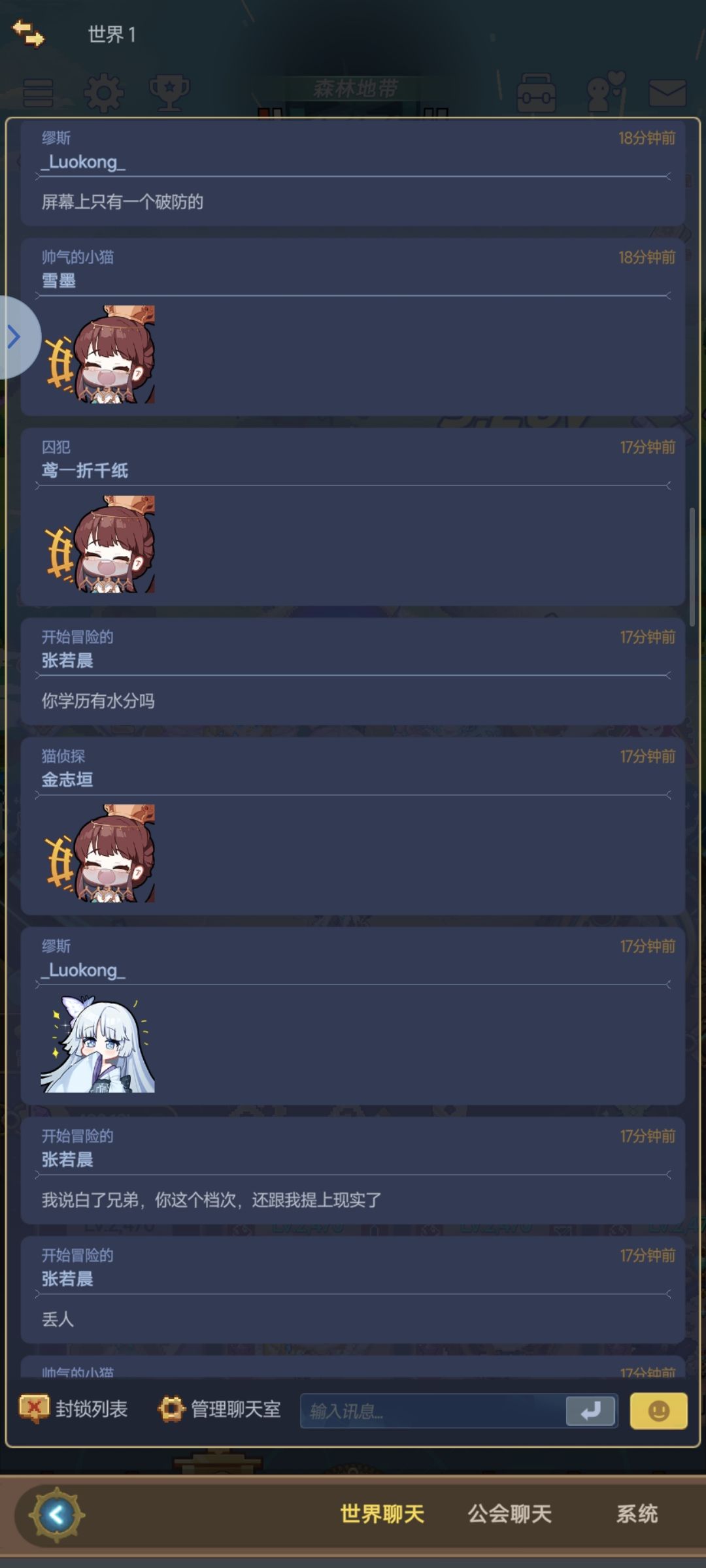Viewport: 706px width, 1568px height.
Task: Switch to 系统 tab
Action: 637,1514
